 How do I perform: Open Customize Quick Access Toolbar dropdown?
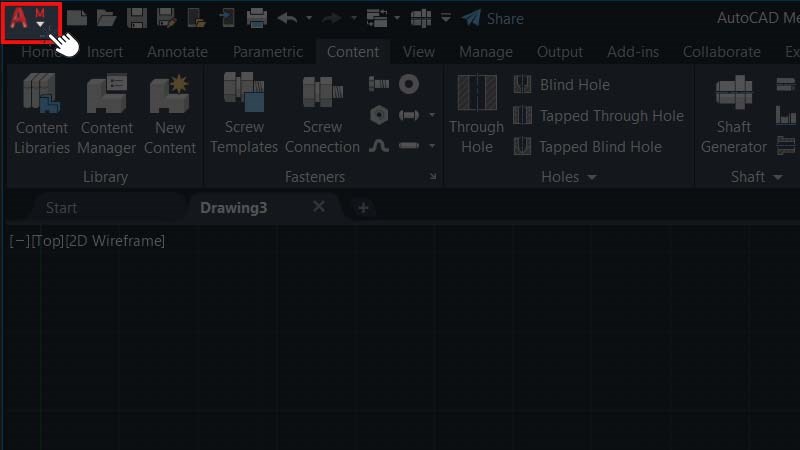pyautogui.click(x=445, y=18)
